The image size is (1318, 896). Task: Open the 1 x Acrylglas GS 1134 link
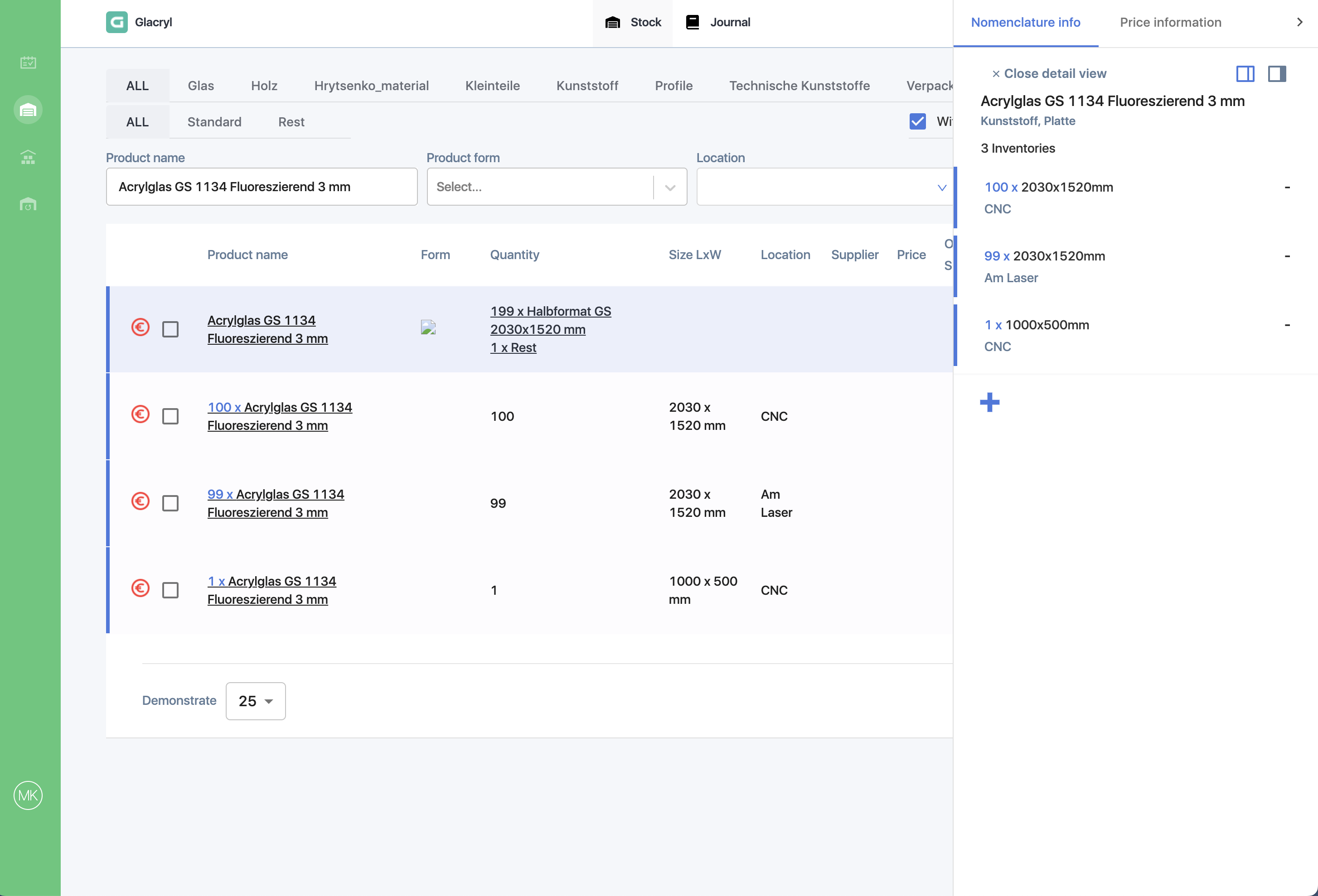coord(271,591)
